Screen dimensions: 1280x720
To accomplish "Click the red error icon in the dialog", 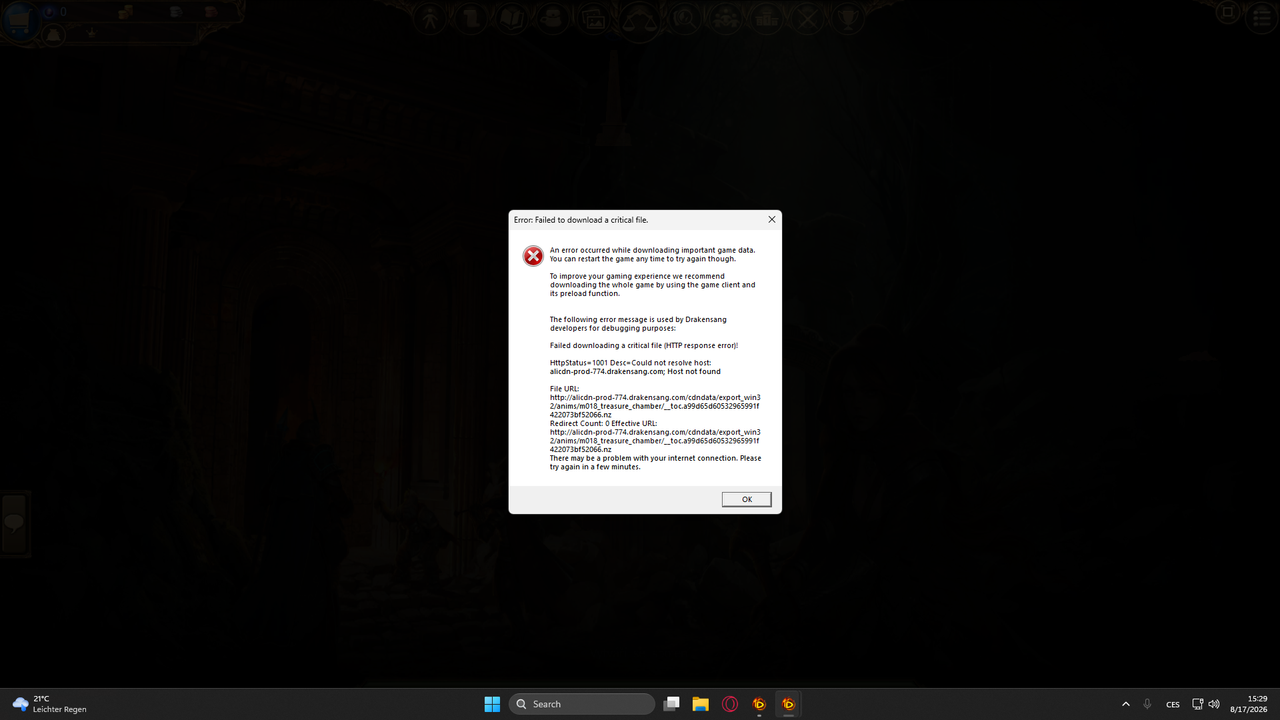I will point(533,256).
